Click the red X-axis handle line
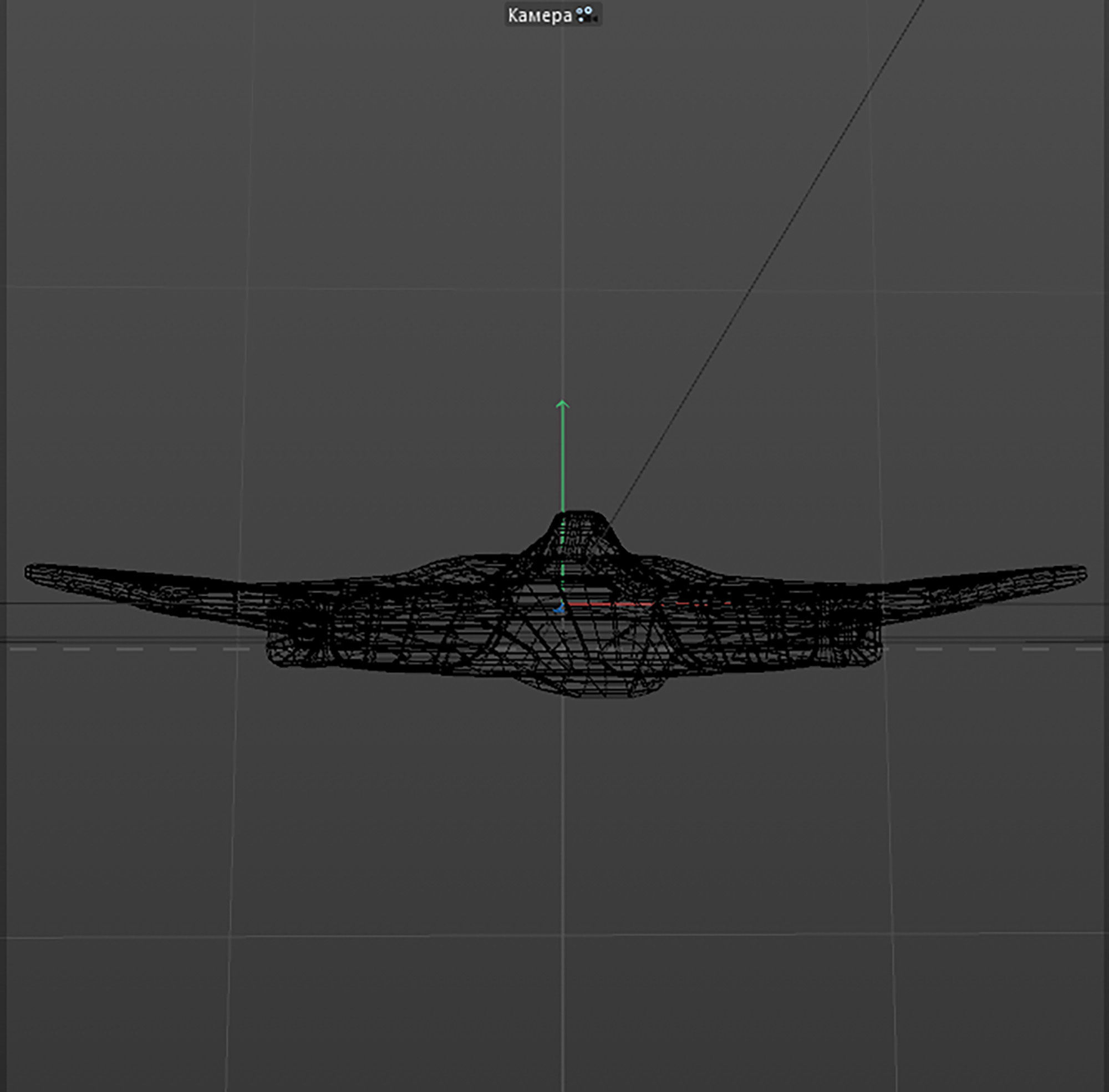The image size is (1109, 1092). point(648,604)
